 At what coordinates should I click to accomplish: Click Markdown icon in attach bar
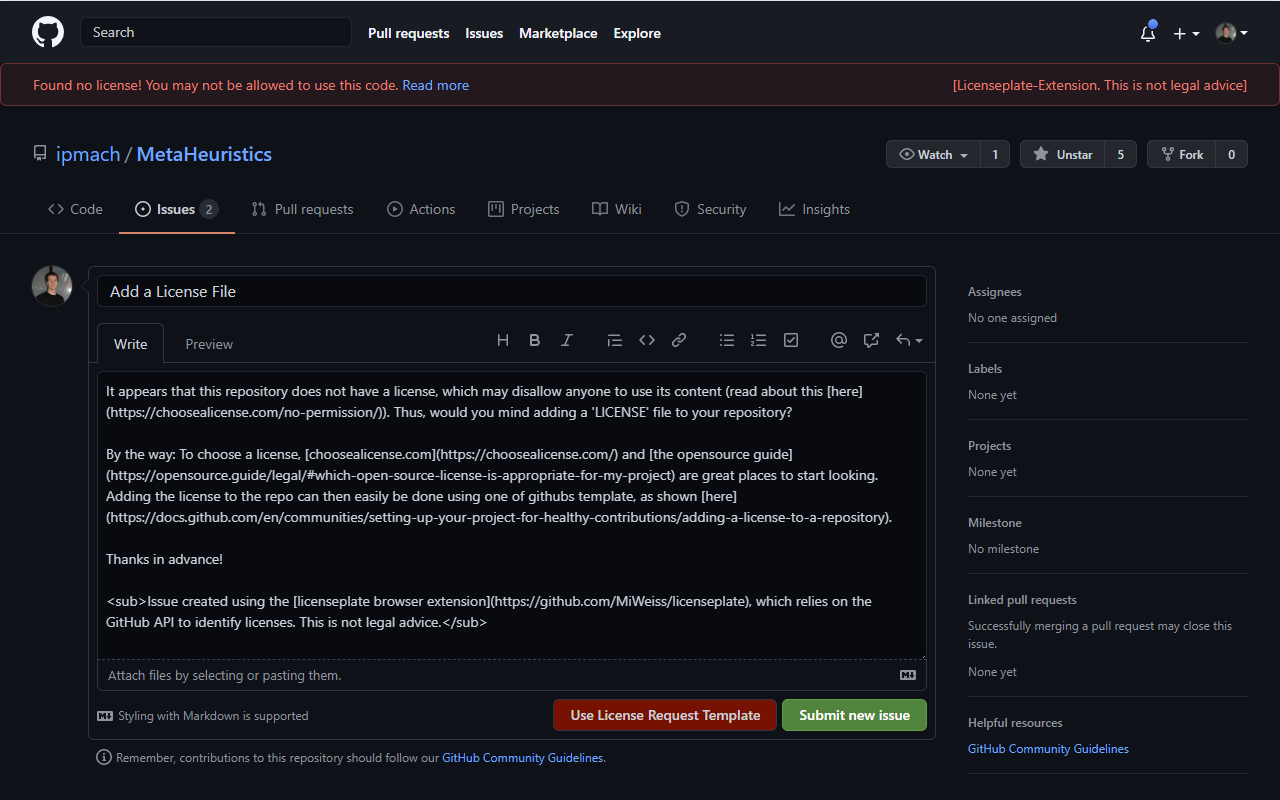(x=908, y=675)
